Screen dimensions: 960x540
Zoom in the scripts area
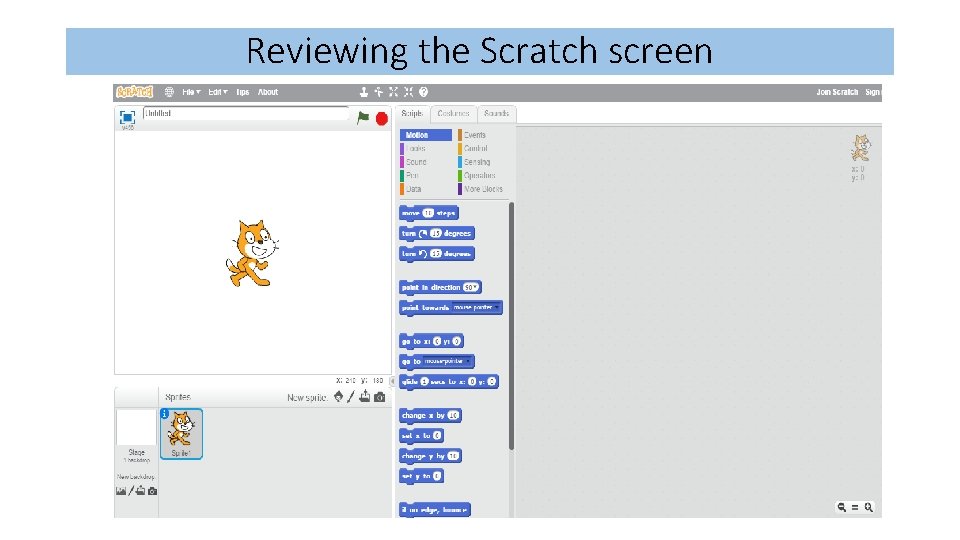coord(869,508)
